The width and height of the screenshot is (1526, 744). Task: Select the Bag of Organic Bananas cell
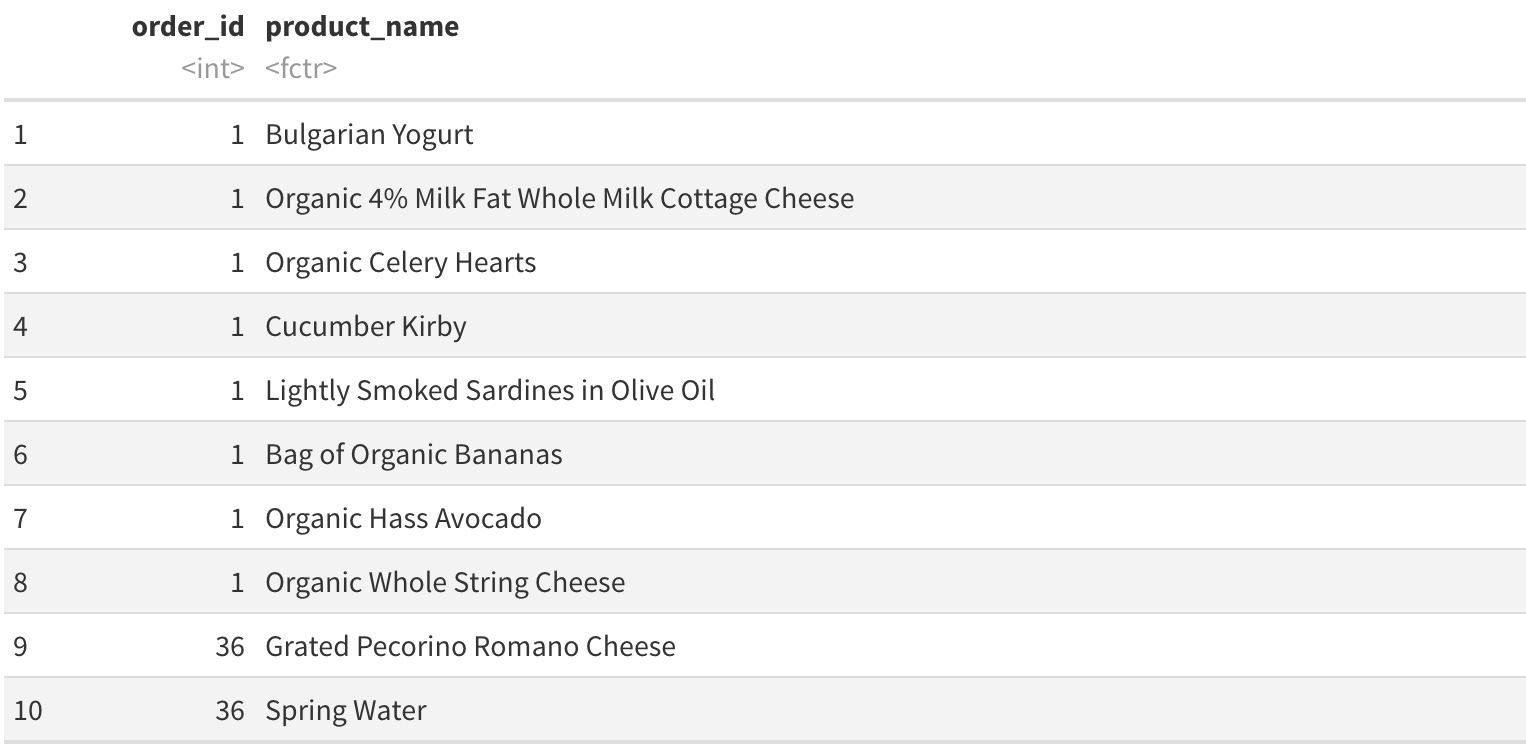pyautogui.click(x=413, y=454)
